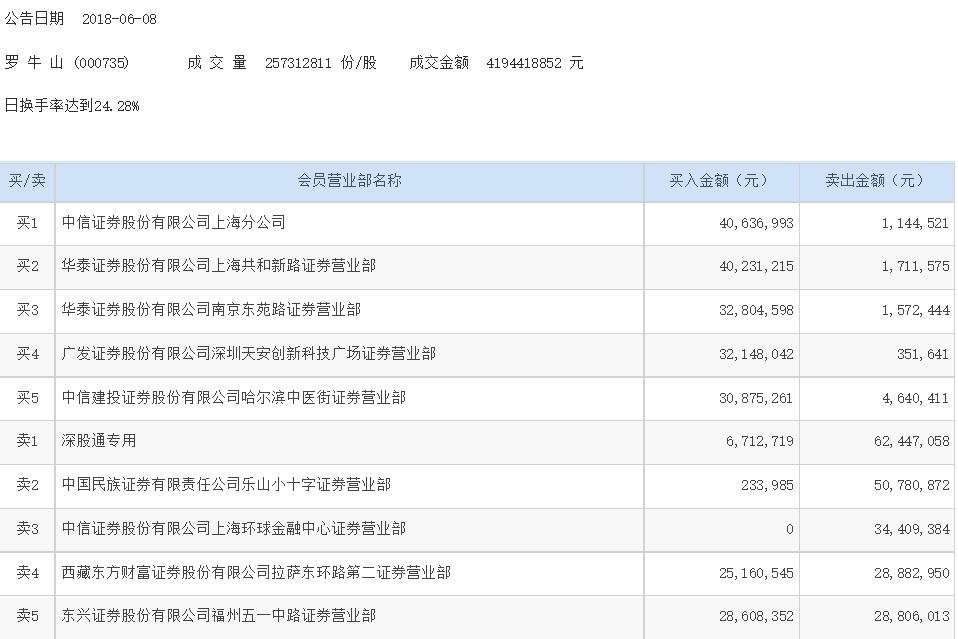Screen dimensions: 958x639
Task: Click the 卖2 rank label
Action: (x=27, y=485)
